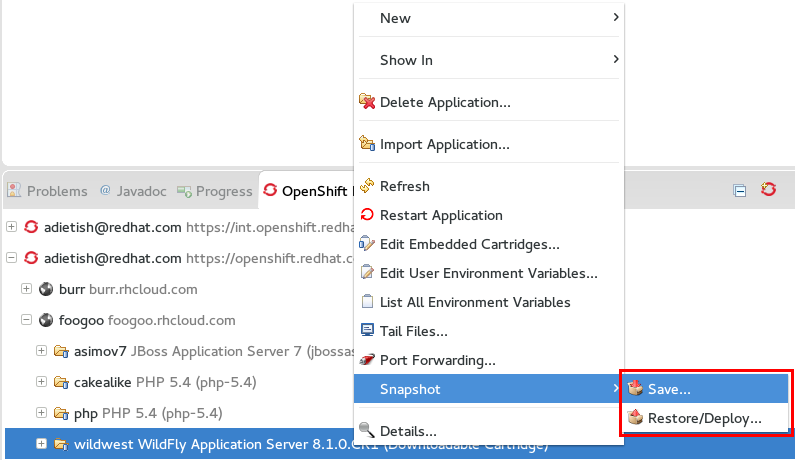
Task: Select List All Environment Variables entry
Action: coord(489,302)
